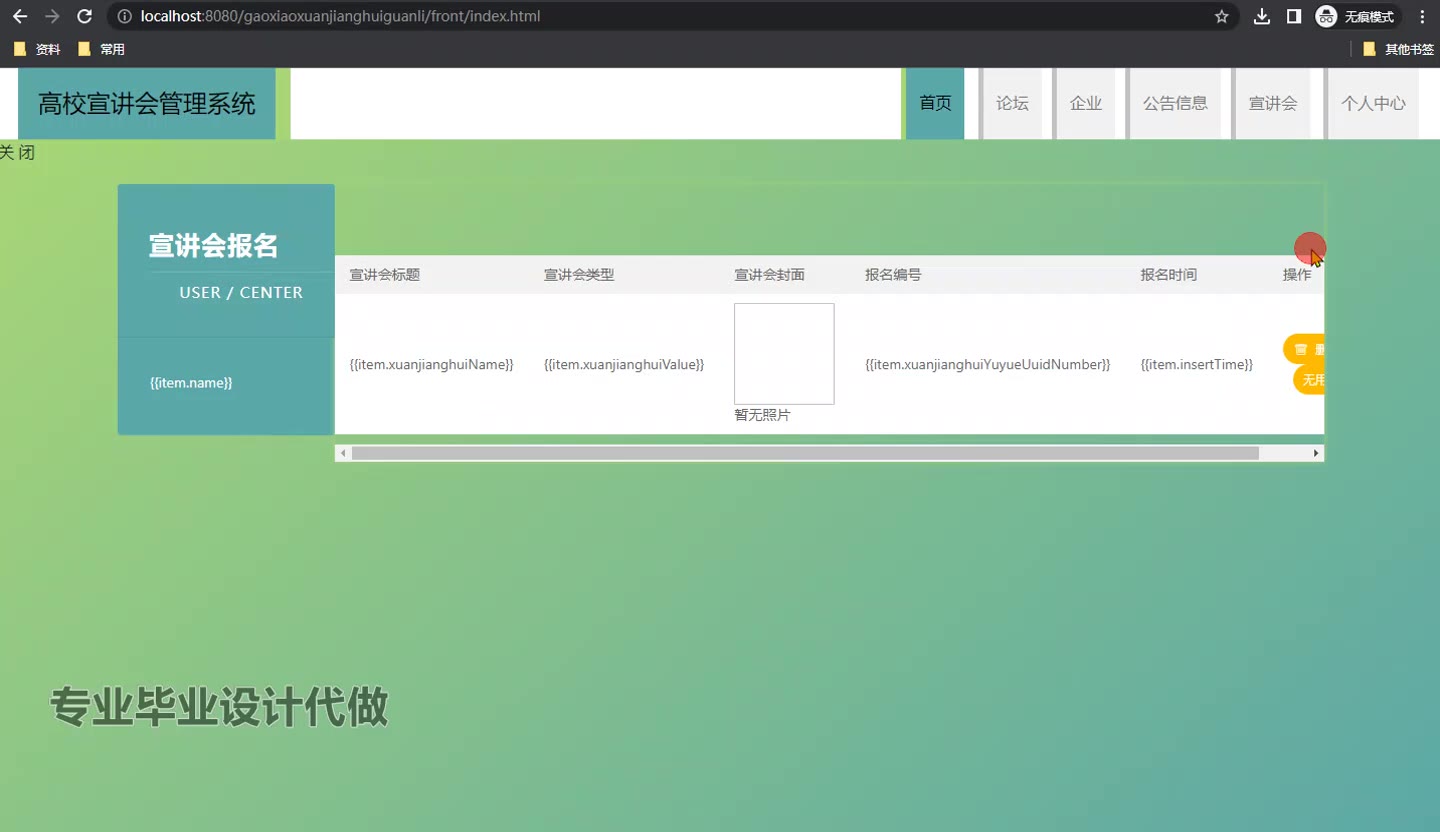1440x832 pixels.
Task: Open the 常用 bookmarks folder
Action: (x=101, y=49)
